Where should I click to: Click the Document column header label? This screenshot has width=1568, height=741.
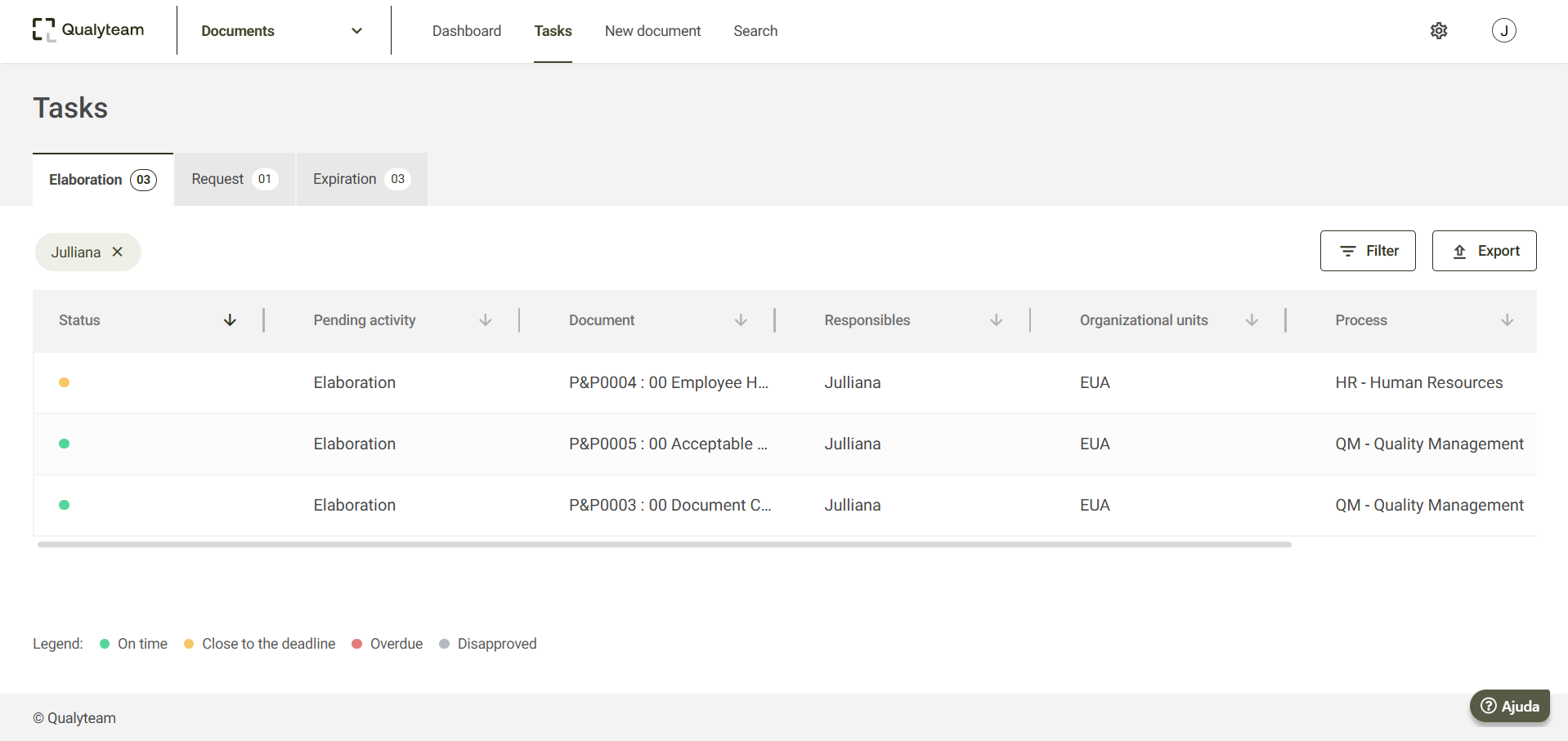[602, 320]
